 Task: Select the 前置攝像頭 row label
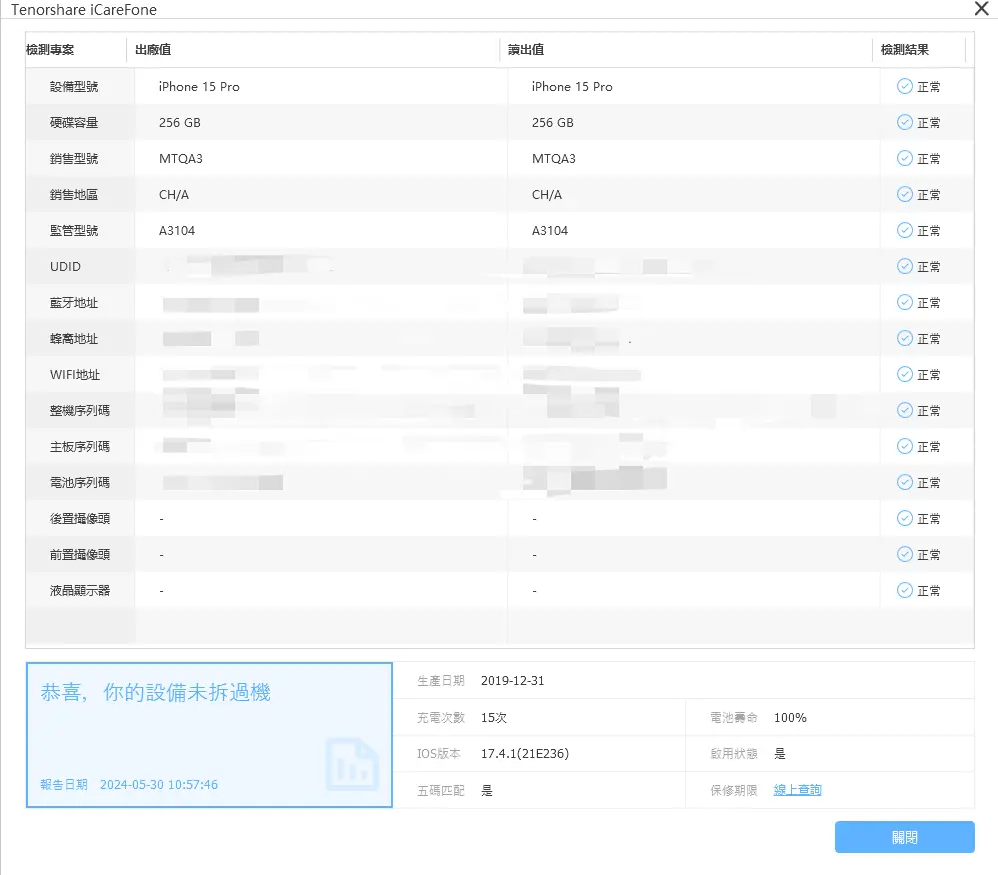point(80,554)
